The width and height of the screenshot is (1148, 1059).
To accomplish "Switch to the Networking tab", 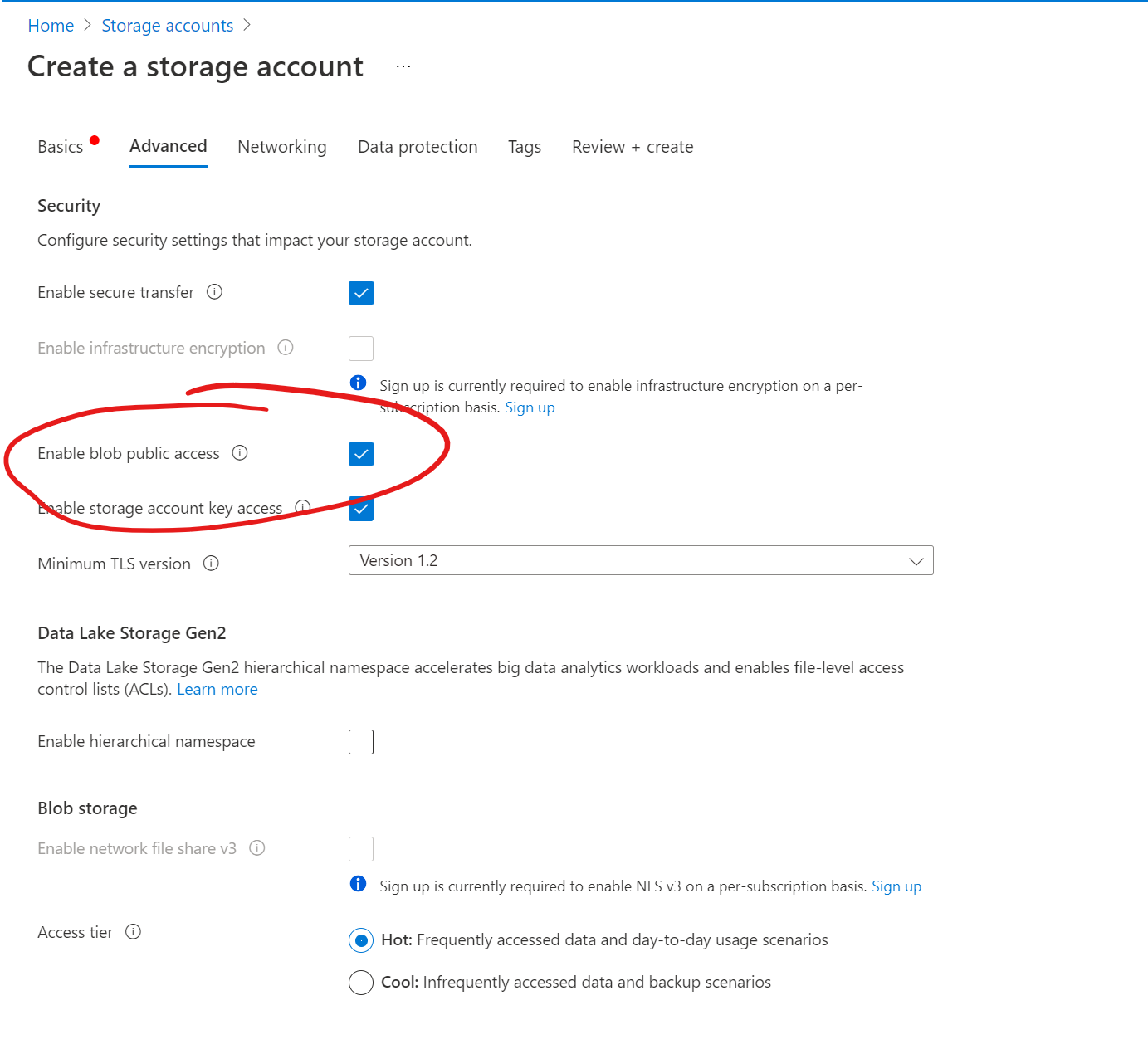I will point(282,147).
